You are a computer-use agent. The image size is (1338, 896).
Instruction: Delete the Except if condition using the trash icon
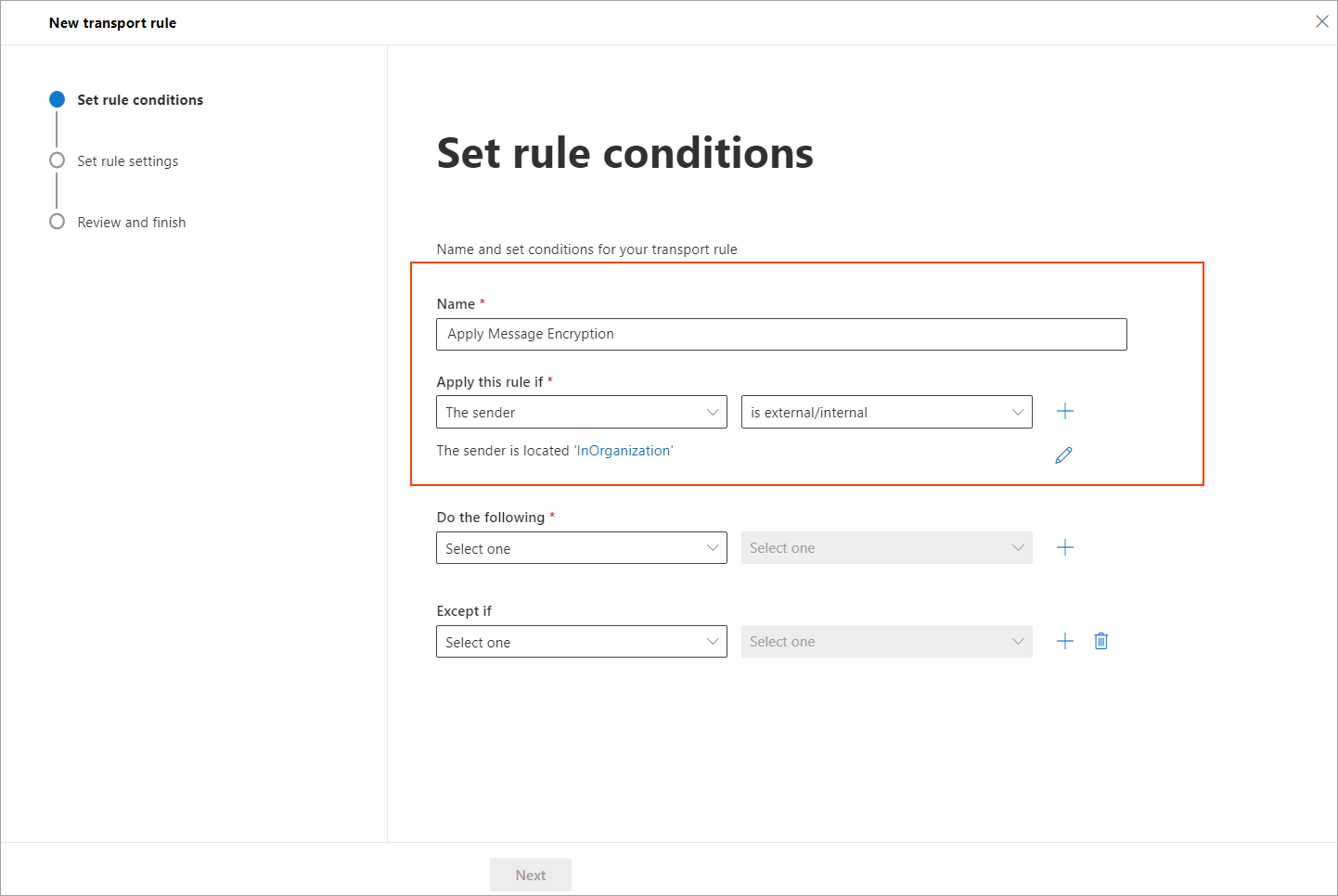point(1101,641)
